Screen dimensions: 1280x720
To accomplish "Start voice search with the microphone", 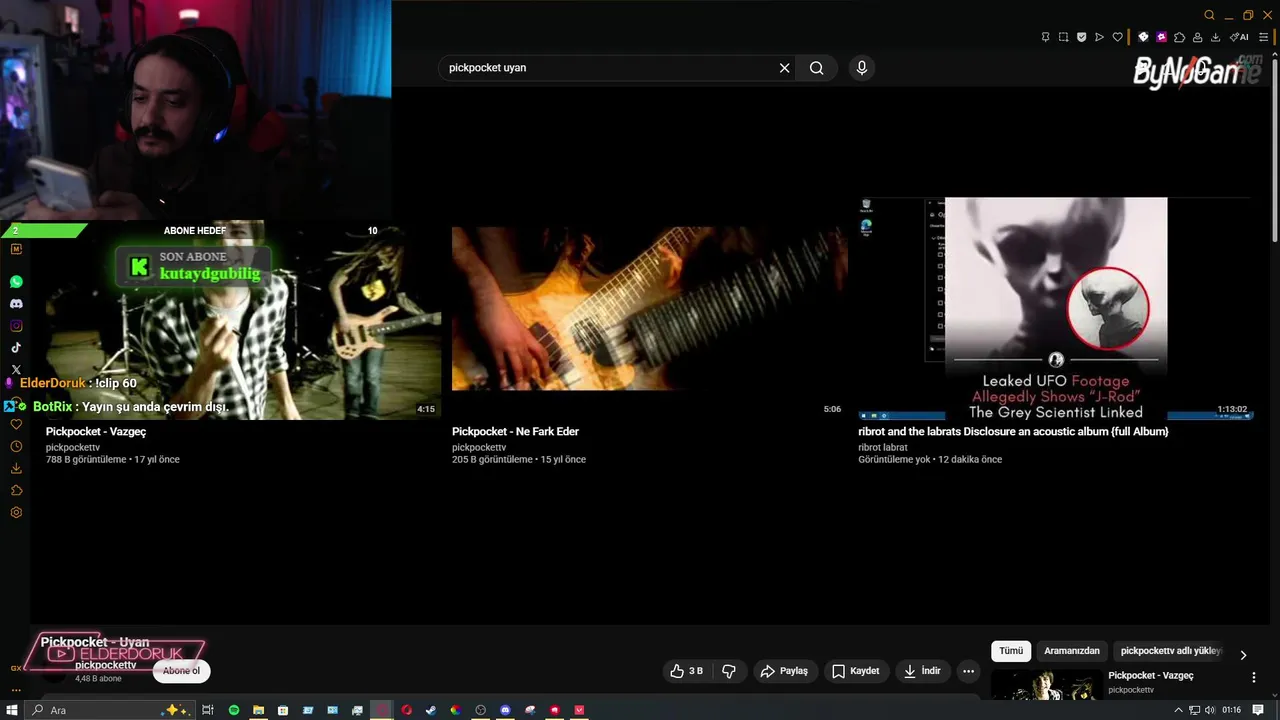I will click(862, 68).
